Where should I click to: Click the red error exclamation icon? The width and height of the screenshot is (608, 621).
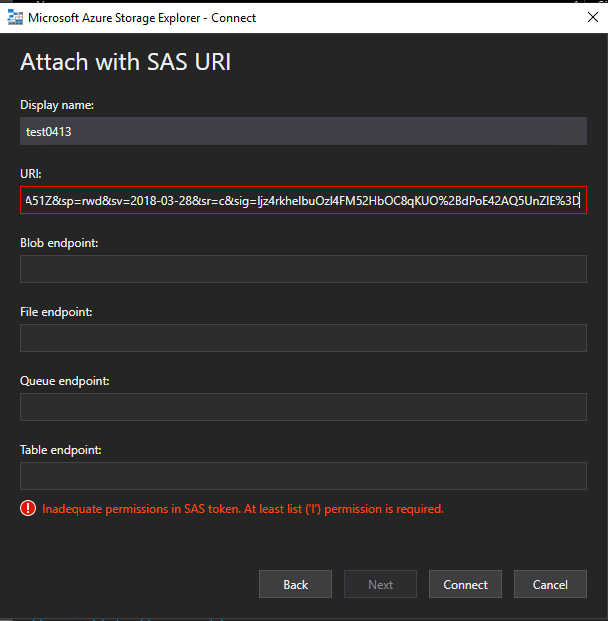point(28,508)
